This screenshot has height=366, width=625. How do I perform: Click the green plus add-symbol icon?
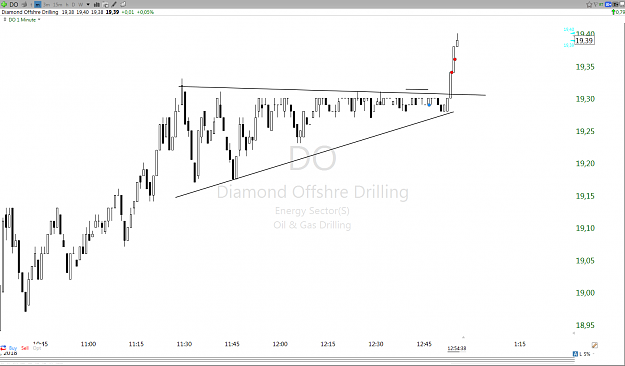coord(4,4)
